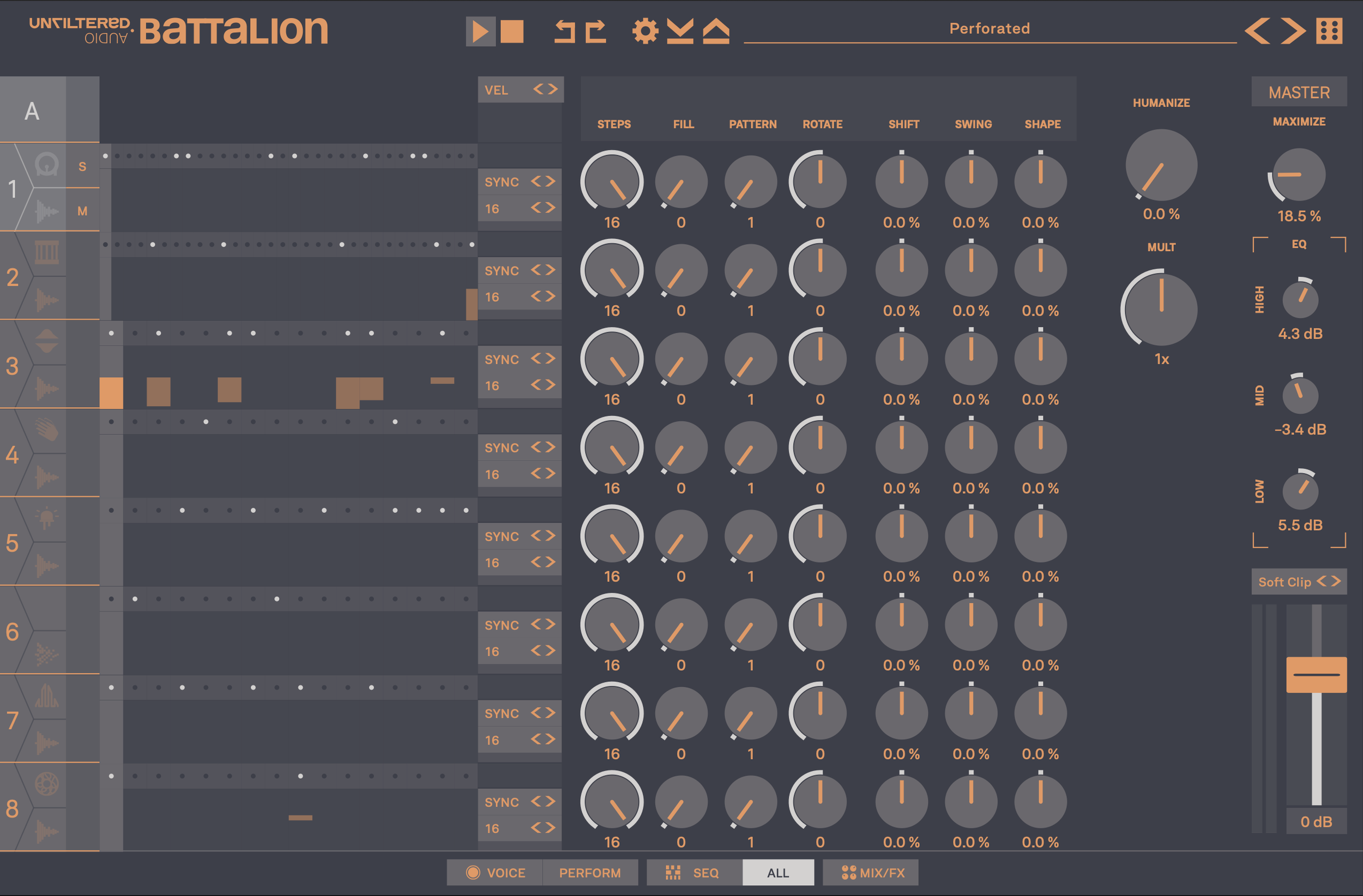Open settings via the gear icon
This screenshot has height=896, width=1363.
point(645,32)
